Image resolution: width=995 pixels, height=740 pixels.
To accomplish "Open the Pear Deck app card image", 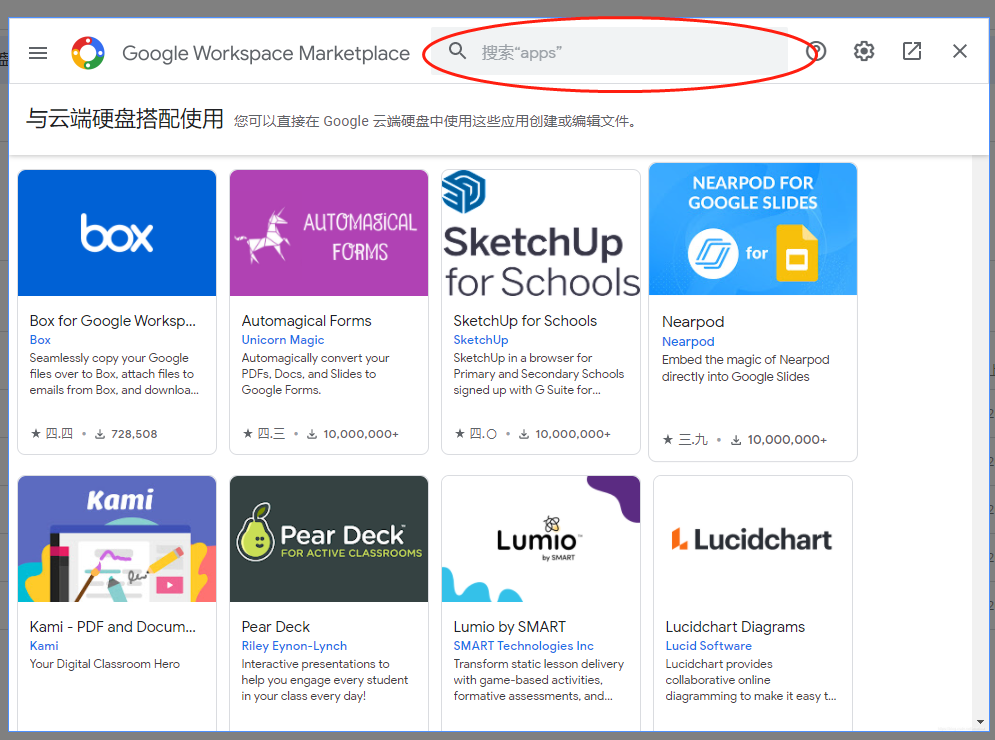I will [x=329, y=539].
